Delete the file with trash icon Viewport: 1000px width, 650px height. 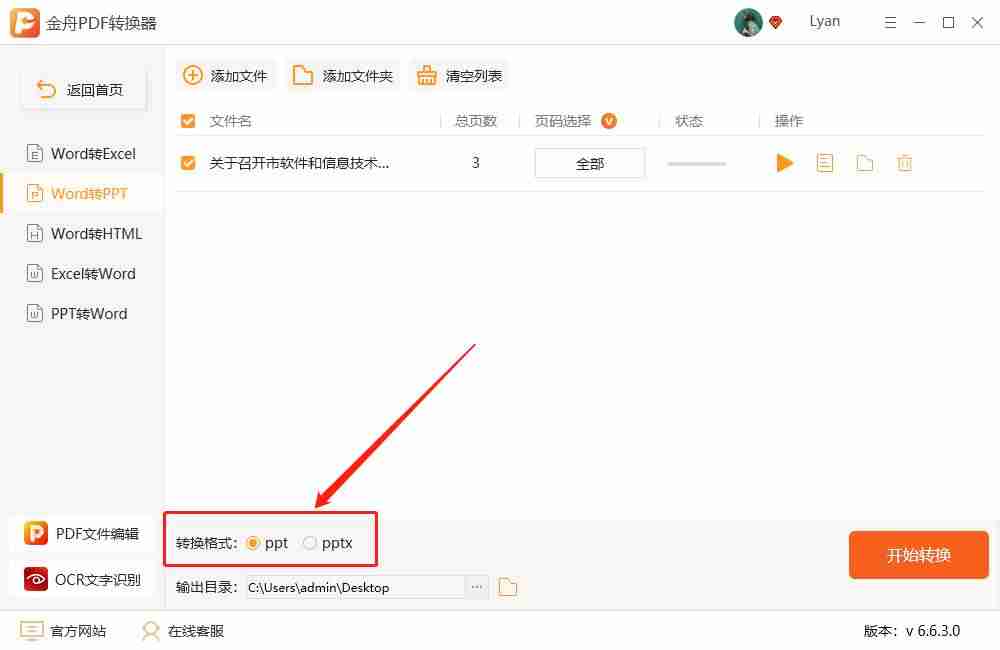point(904,163)
